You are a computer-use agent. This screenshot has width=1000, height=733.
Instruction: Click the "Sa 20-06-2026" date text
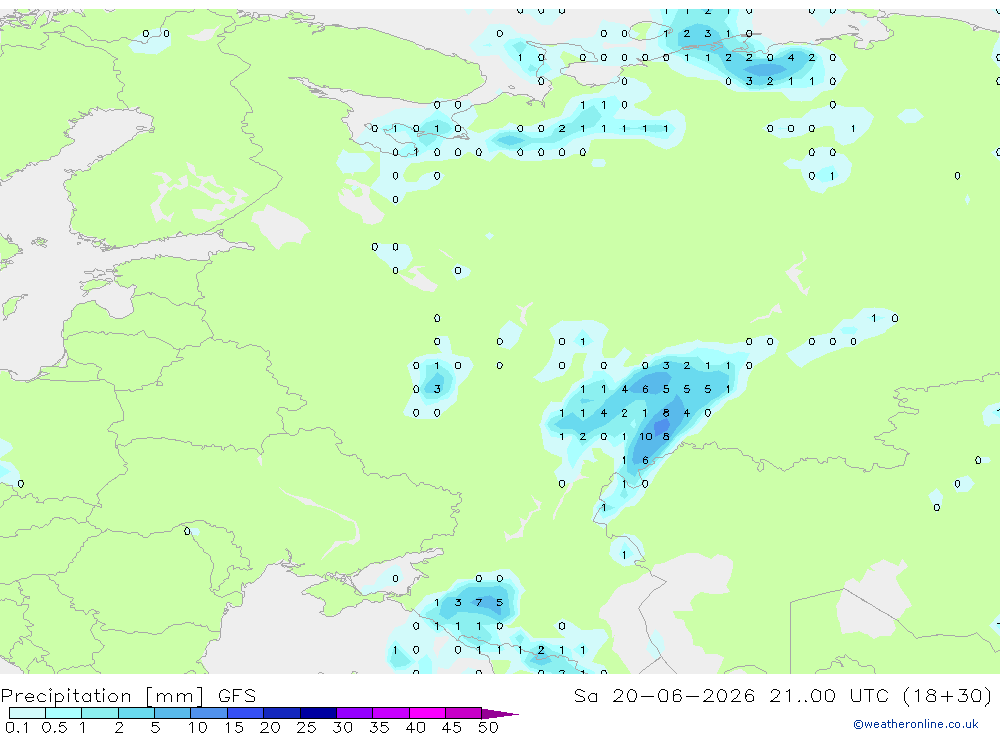pyautogui.click(x=664, y=695)
